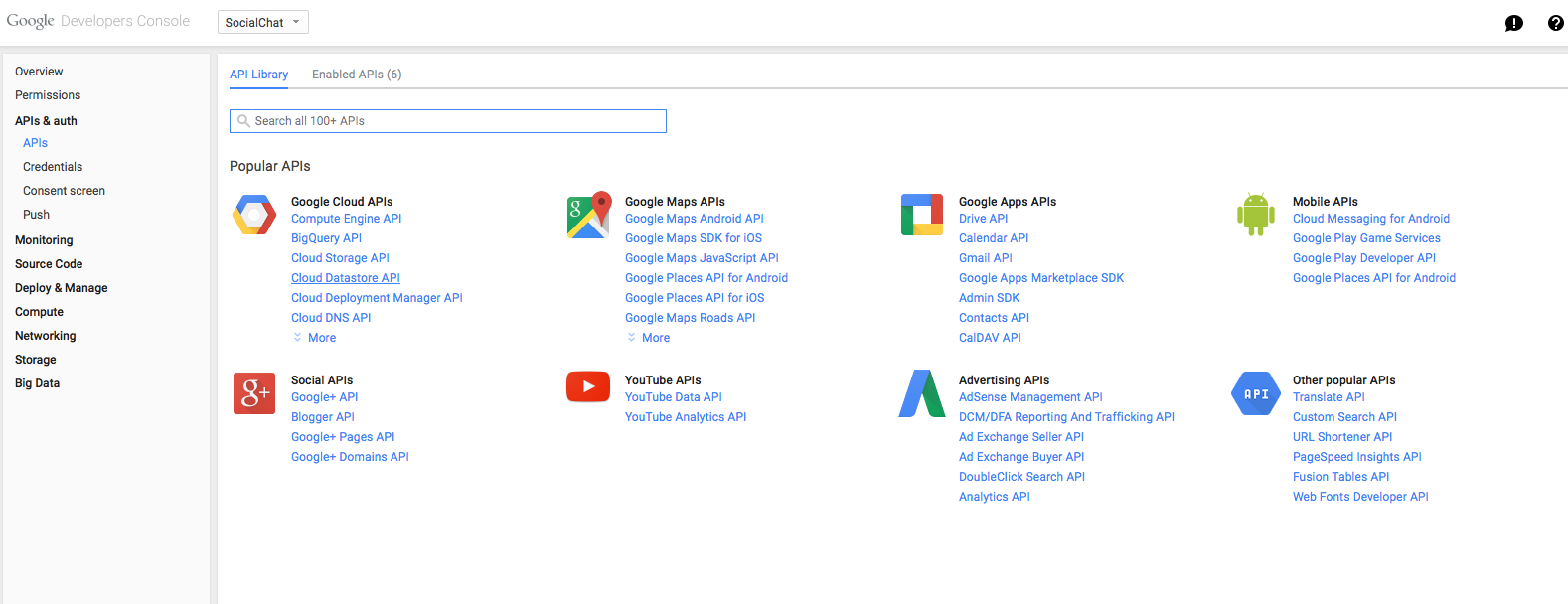The image size is (1568, 604).
Task: Switch to the Enabled APIs (6) tab
Action: click(357, 75)
